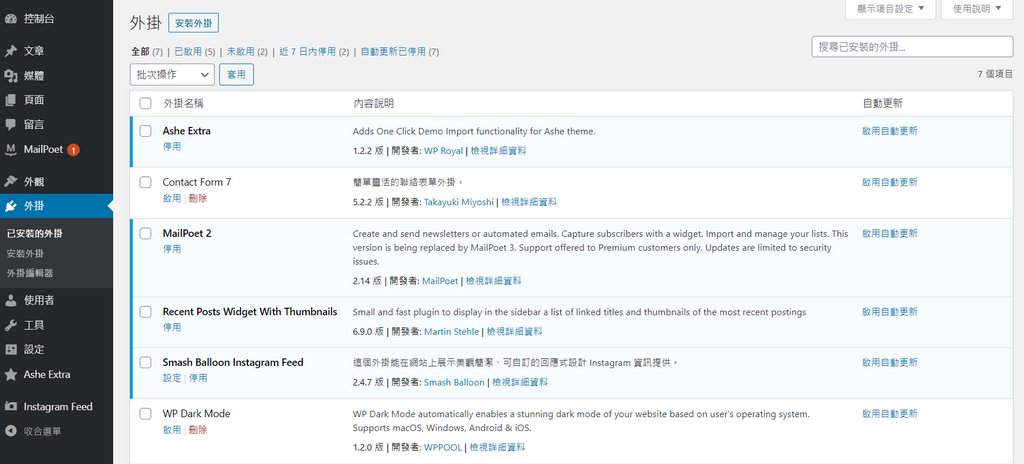
Task: Click the 頁面 pages icon
Action: click(x=11, y=100)
